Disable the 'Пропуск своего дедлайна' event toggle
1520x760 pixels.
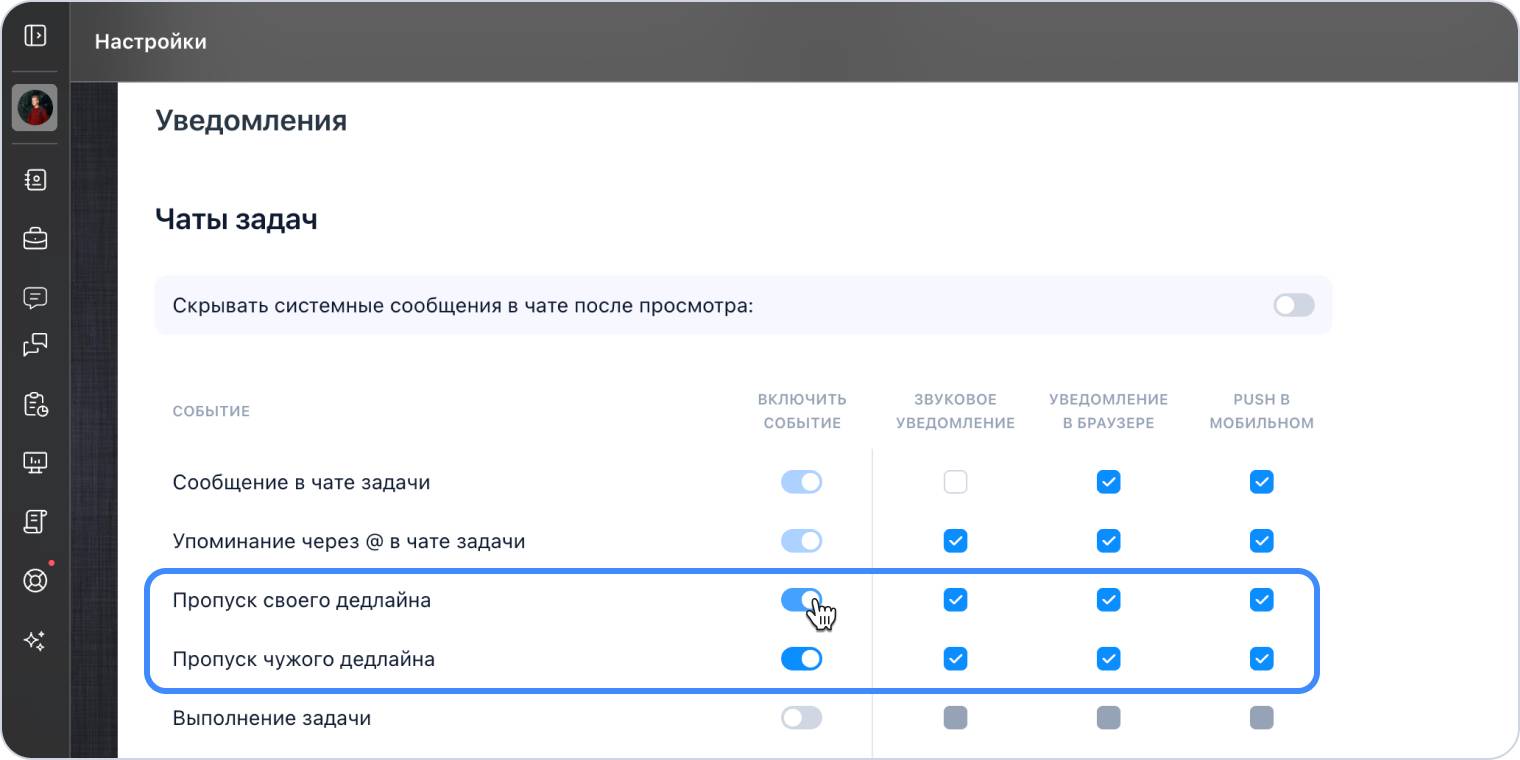(801, 600)
